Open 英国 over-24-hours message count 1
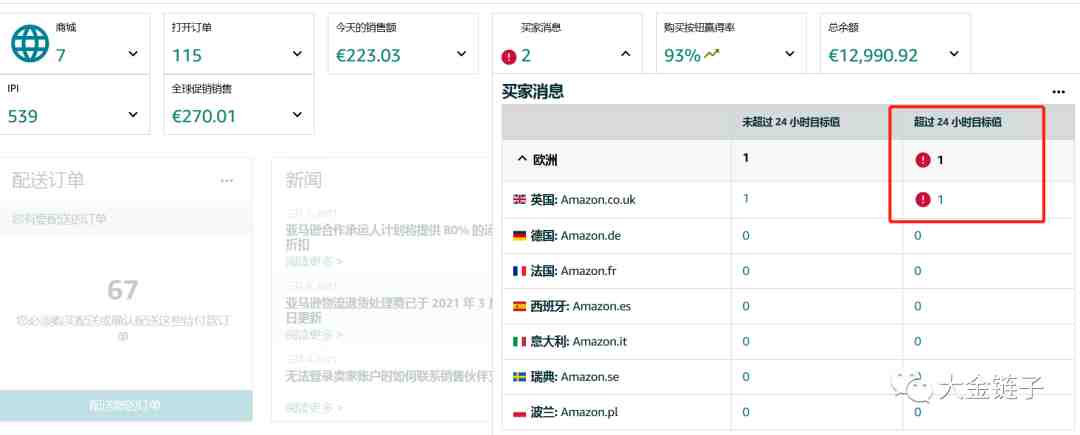 click(x=939, y=200)
